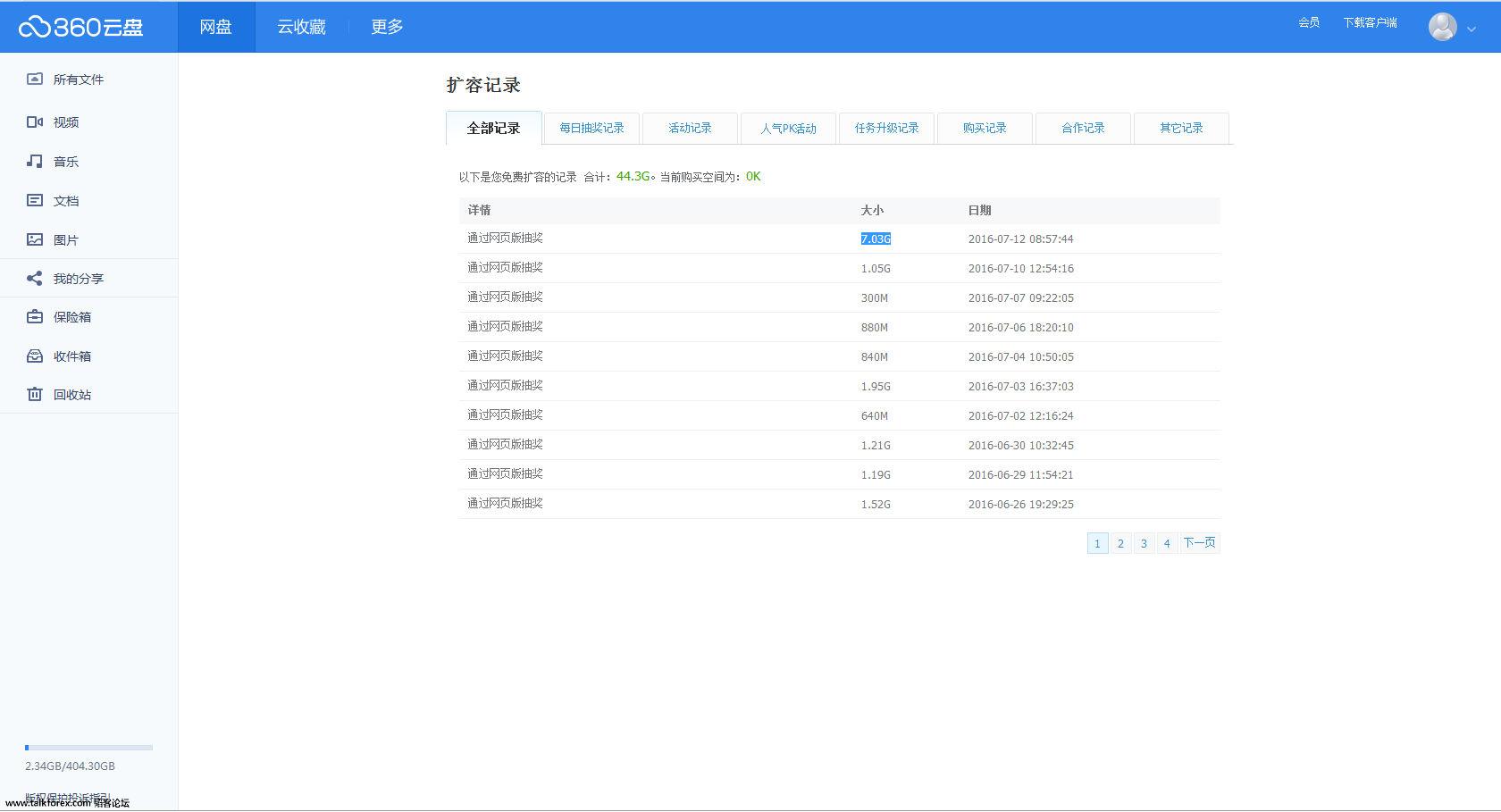
Task: Switch to the 活动记录 tab
Action: tap(690, 128)
